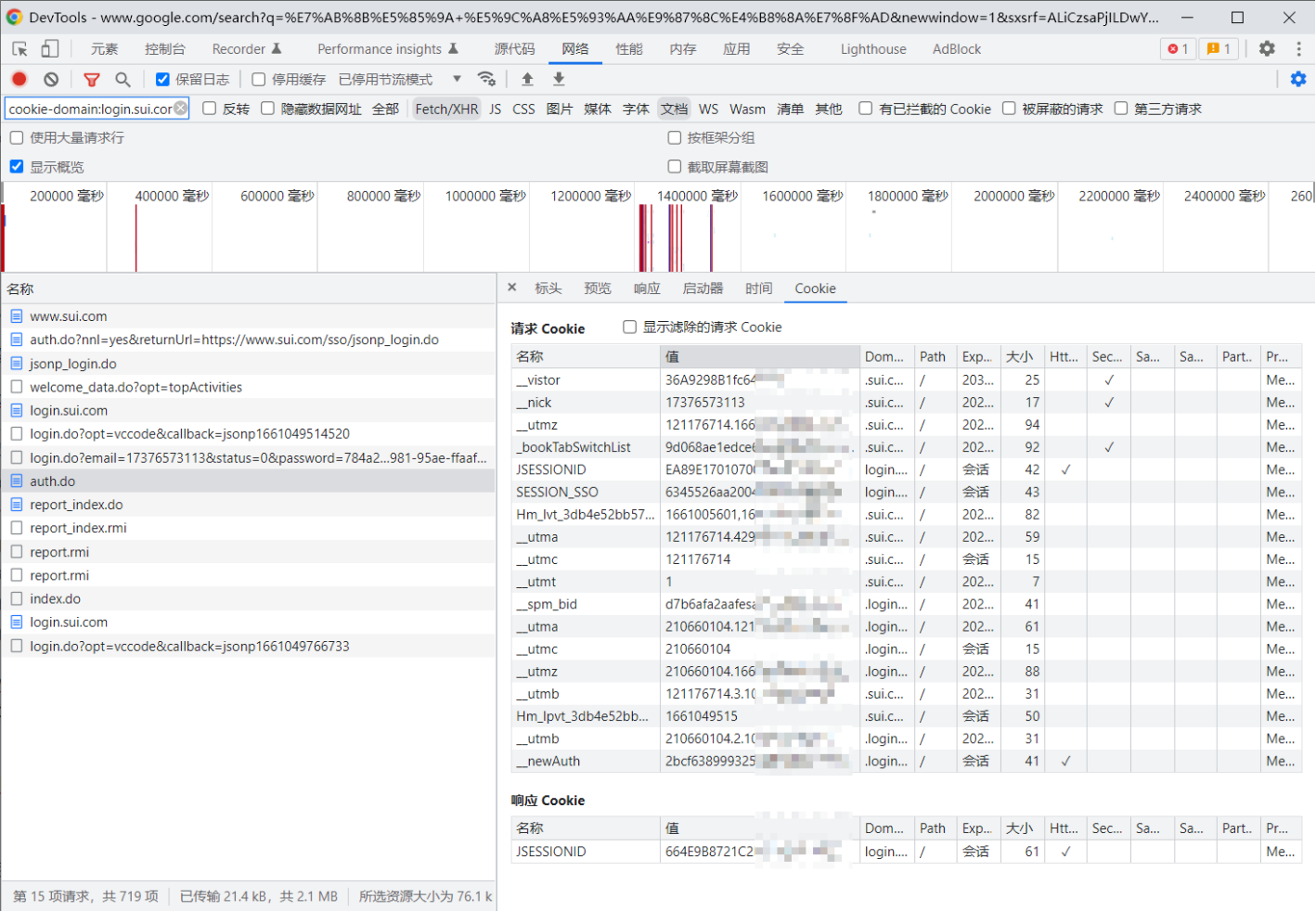Uncheck the 保留日志 checkbox
Screen dimensions: 1316x911
click(162, 80)
